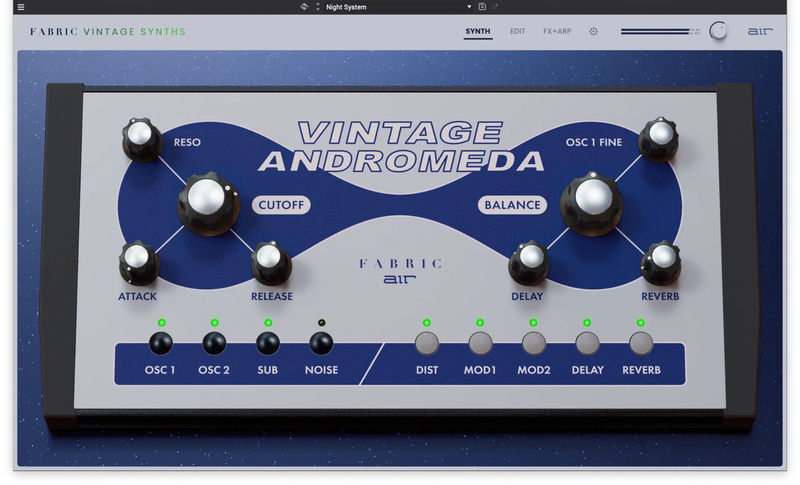
Task: Click the CUTOFF label button
Action: click(x=281, y=205)
